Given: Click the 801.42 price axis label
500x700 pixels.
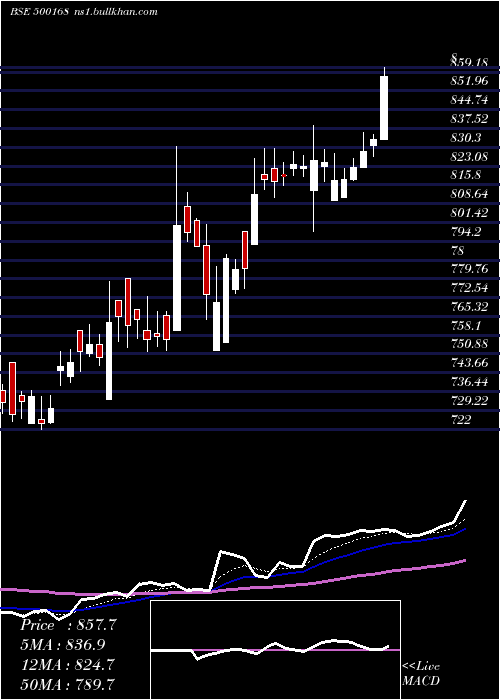Looking at the screenshot, I should pos(469,212).
